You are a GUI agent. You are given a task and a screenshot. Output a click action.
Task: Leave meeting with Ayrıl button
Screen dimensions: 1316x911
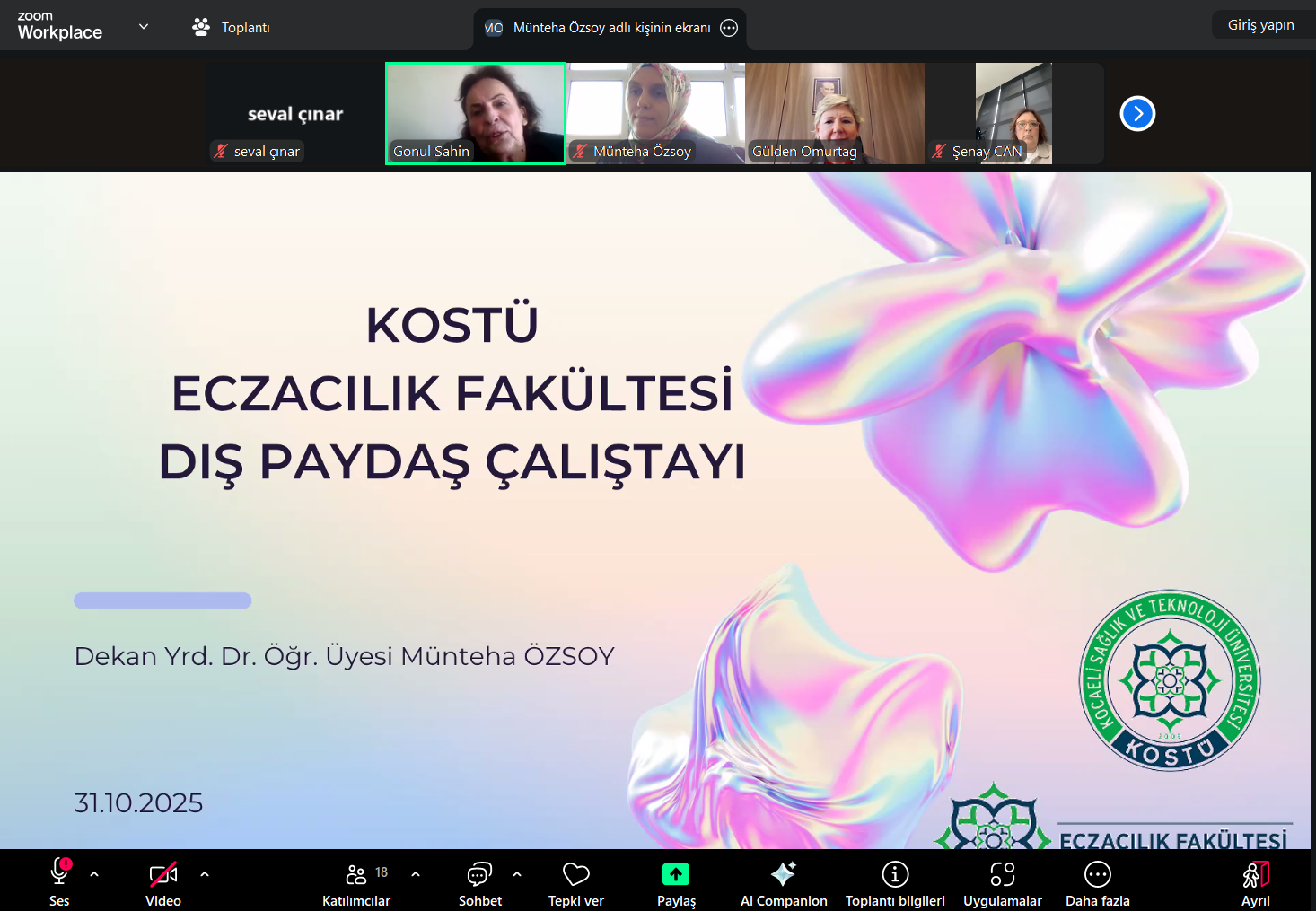click(x=1256, y=882)
